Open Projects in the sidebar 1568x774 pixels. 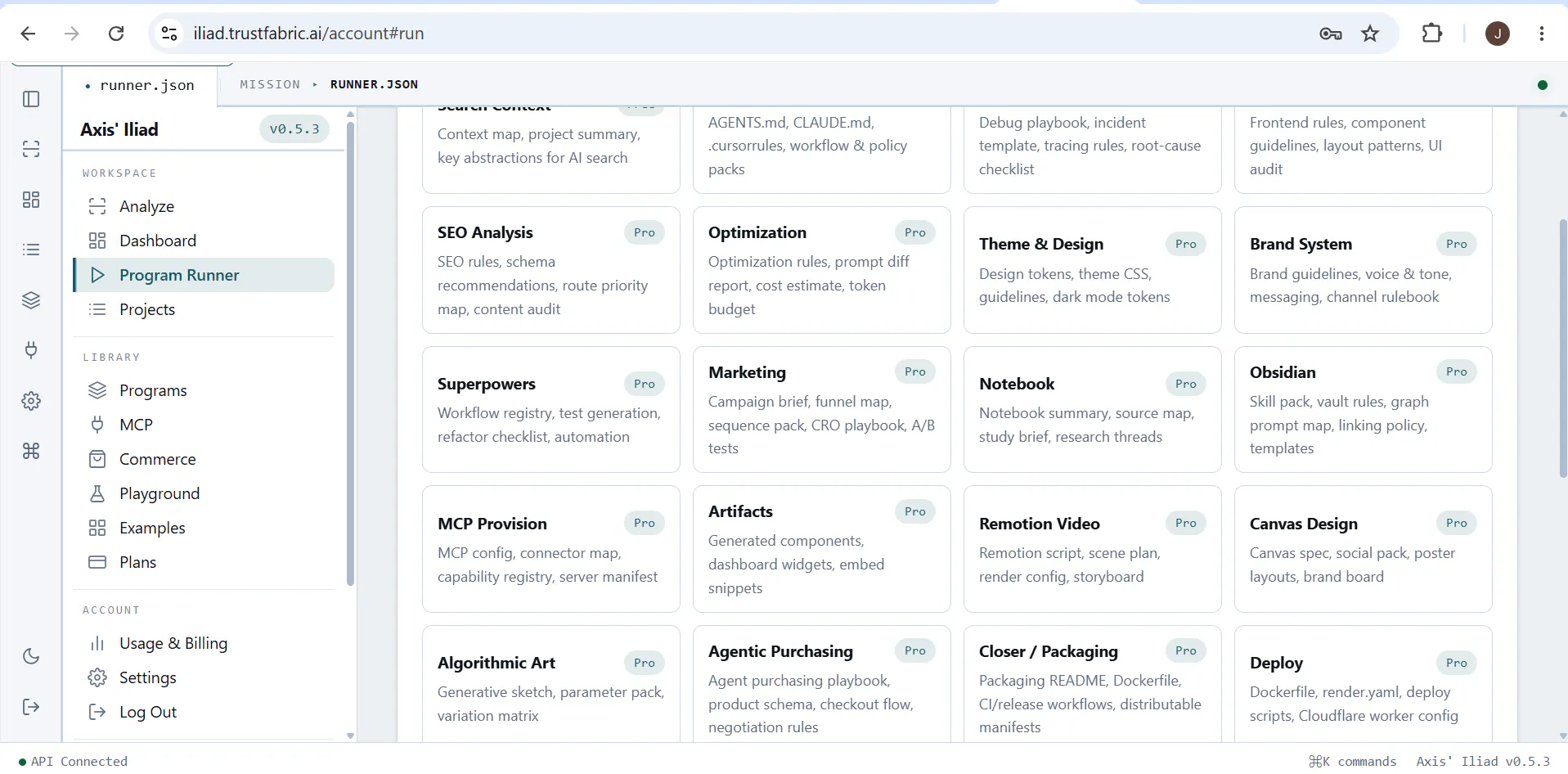point(204,309)
